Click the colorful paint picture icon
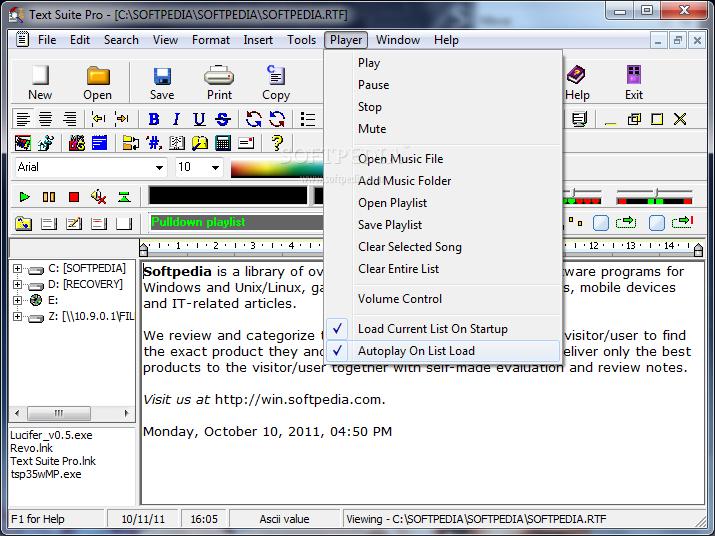Screen dimensions: 715x536 (23, 143)
